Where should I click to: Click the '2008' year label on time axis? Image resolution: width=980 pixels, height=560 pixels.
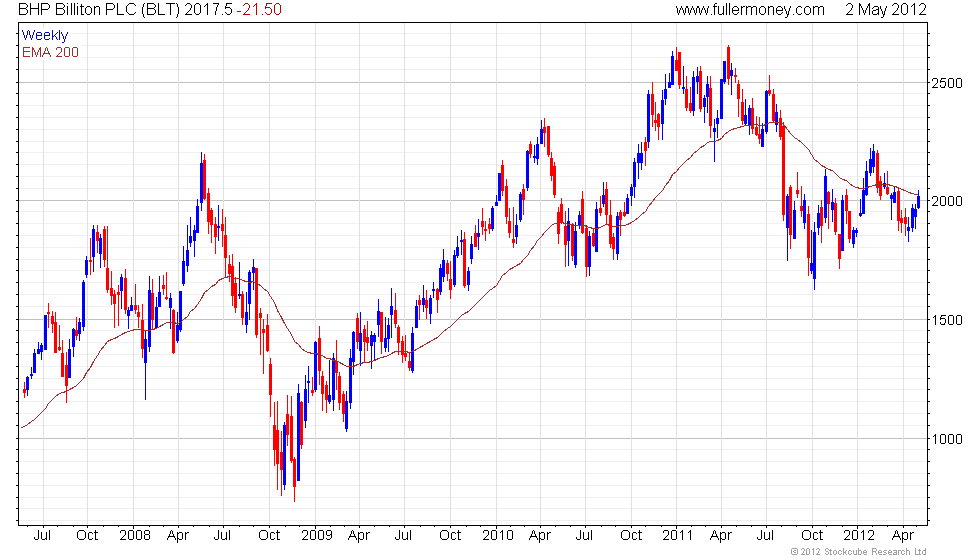tap(135, 535)
